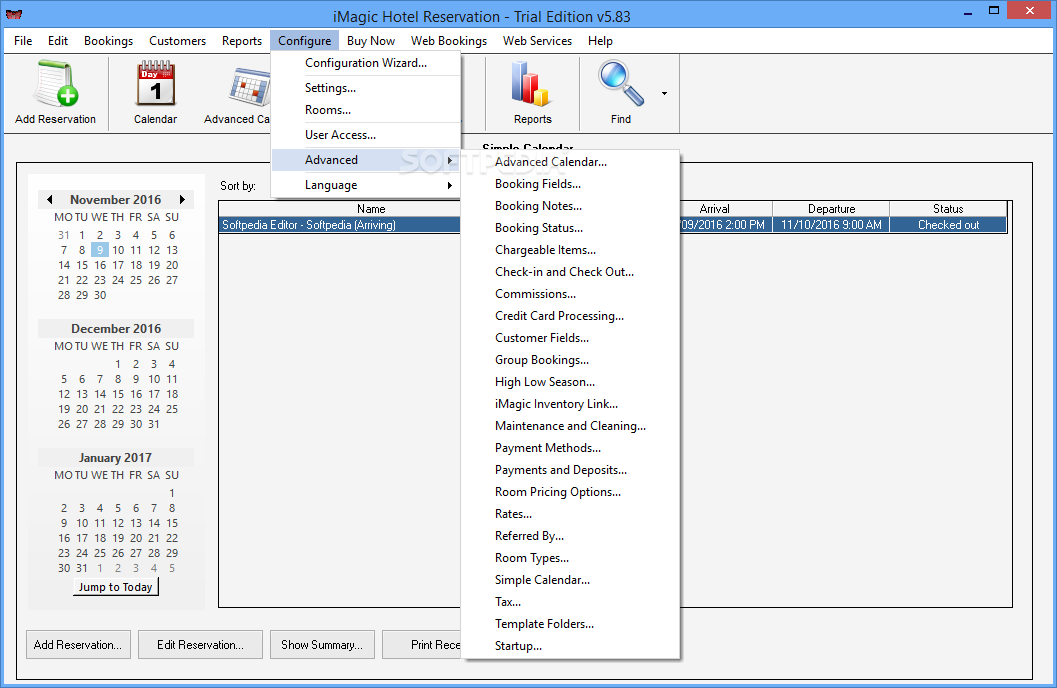Select iMagic Inventory Link... entry

pos(570,404)
